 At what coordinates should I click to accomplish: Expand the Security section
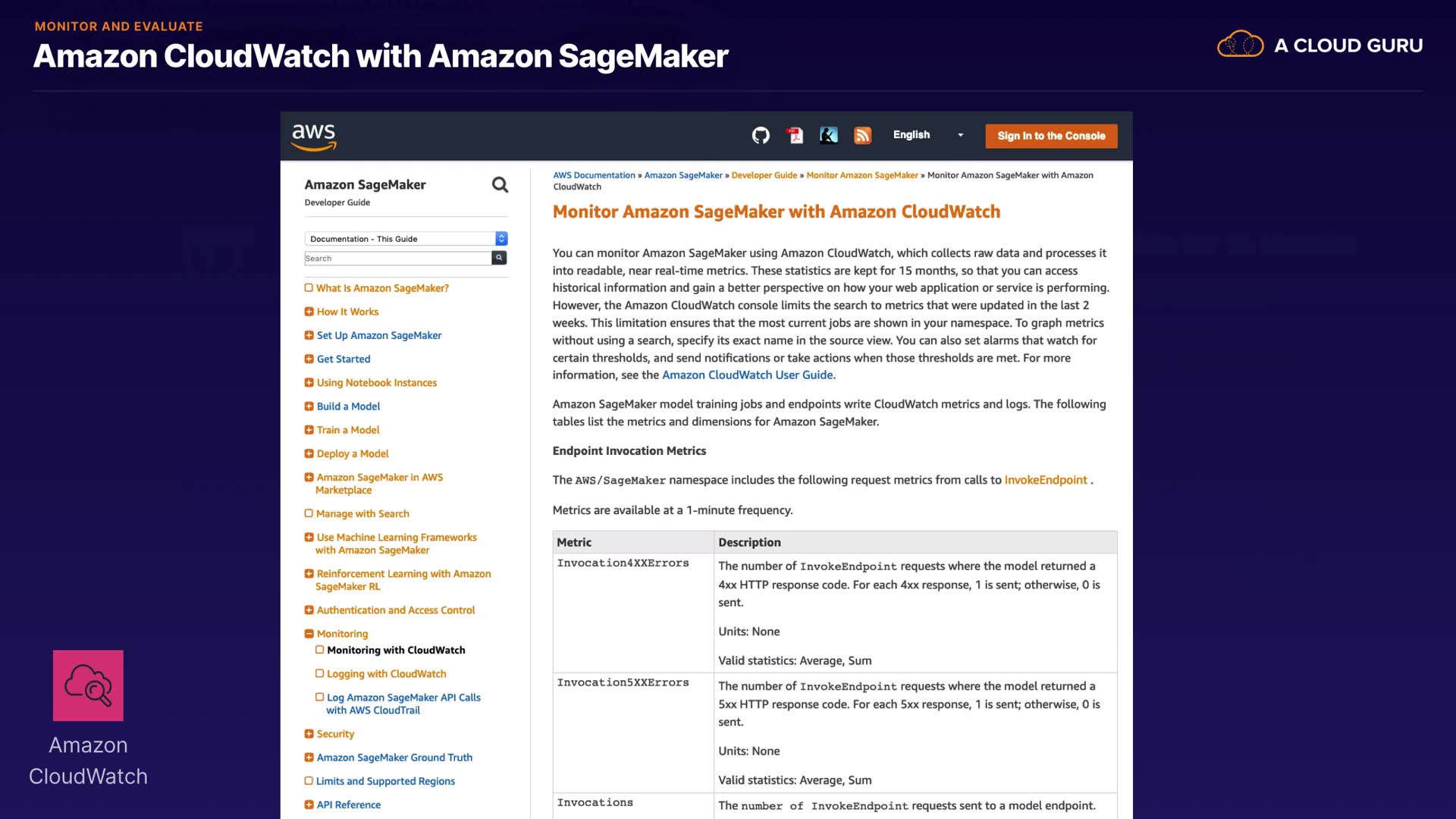[x=309, y=734]
